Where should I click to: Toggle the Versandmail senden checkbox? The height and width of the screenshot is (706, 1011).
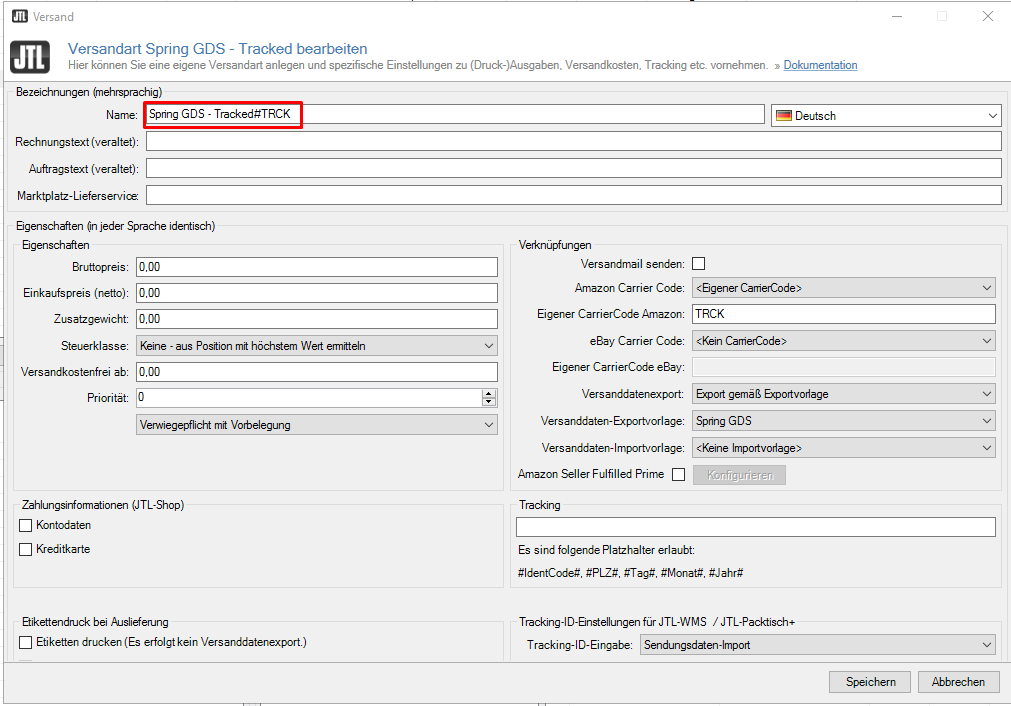[698, 264]
